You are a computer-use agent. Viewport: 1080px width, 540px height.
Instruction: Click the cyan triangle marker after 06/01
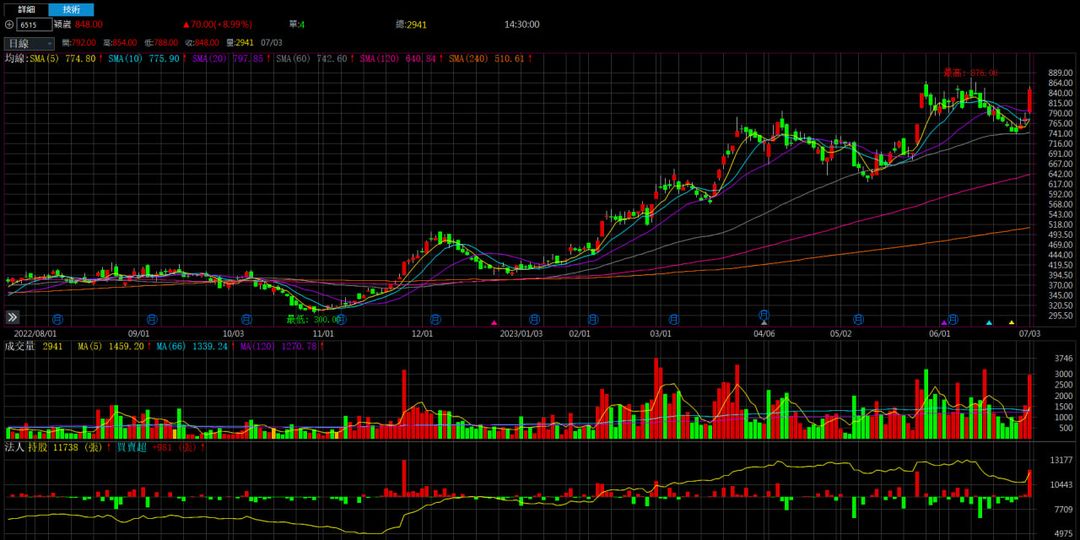point(989,322)
